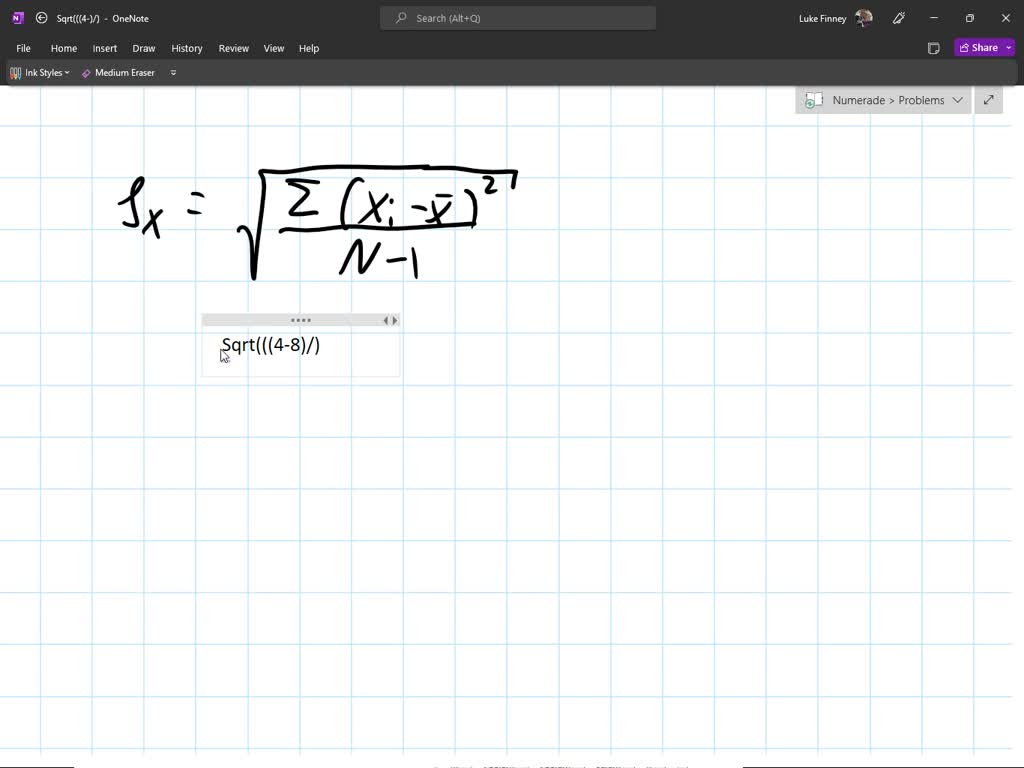Open the sticky notes feed icon
The width and height of the screenshot is (1024, 768).
933,48
